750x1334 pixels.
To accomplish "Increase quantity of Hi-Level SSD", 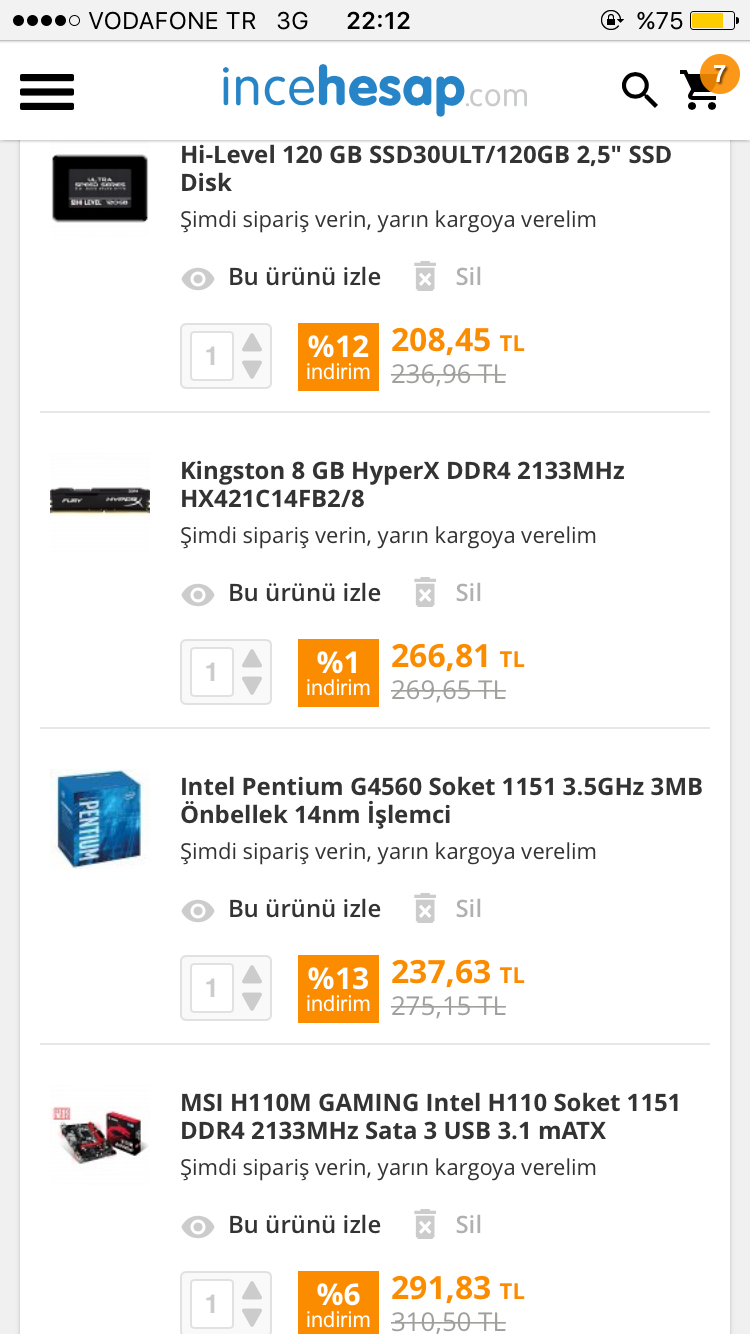I will pyautogui.click(x=252, y=342).
